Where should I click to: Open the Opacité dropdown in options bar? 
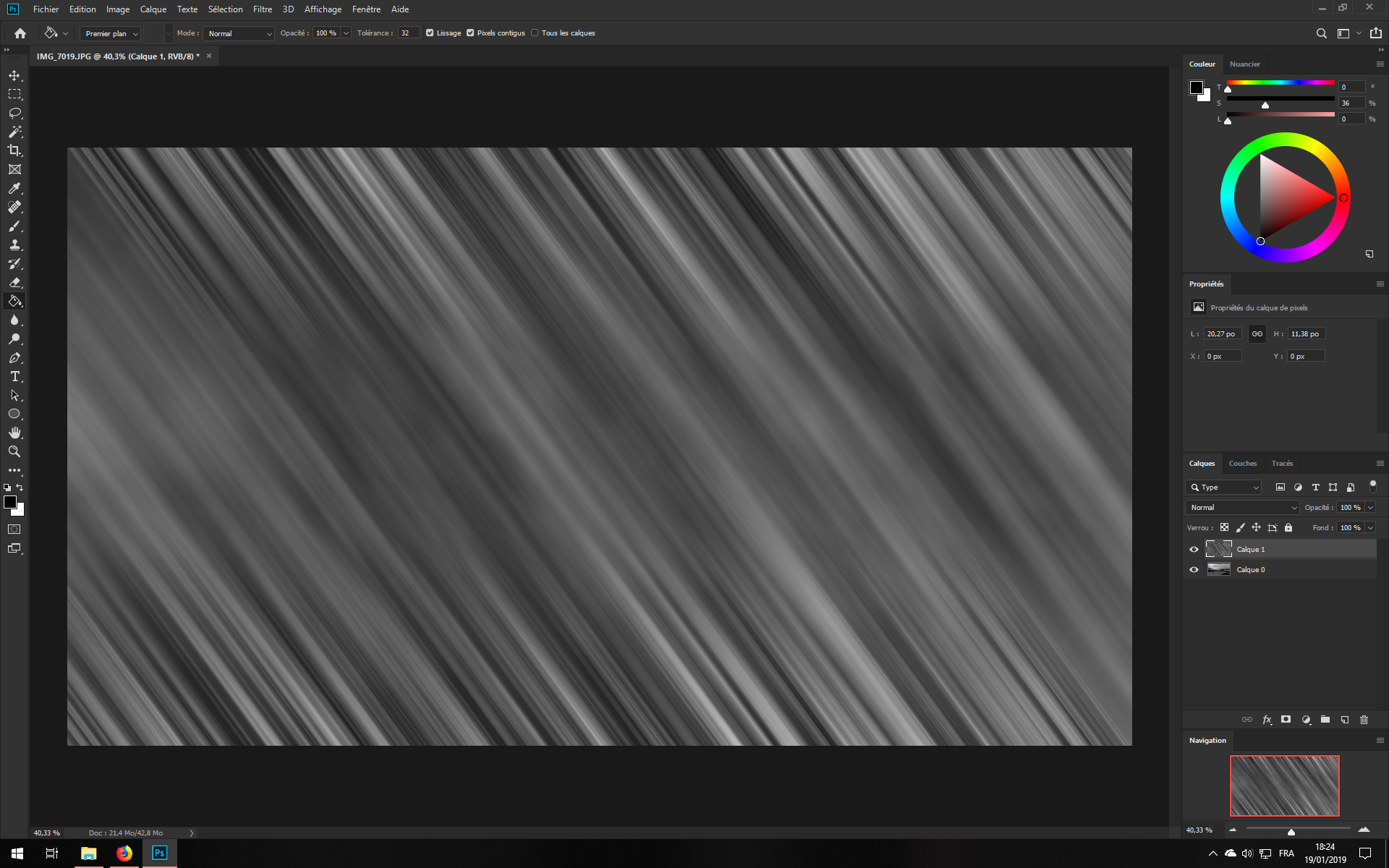click(x=344, y=33)
